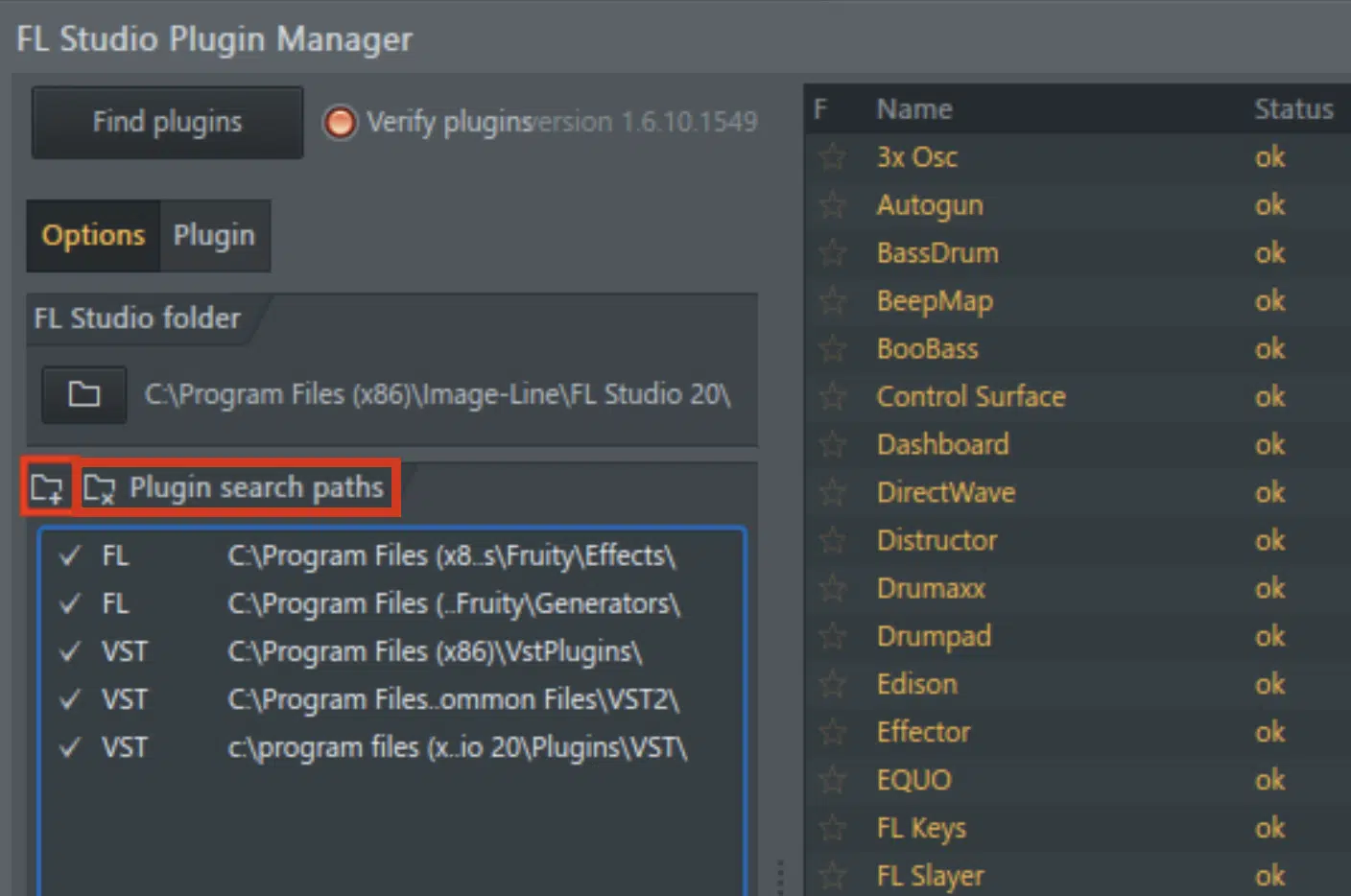Favorite the FL Slayer plugin
Viewport: 1351px width, 896px height.
[x=832, y=875]
